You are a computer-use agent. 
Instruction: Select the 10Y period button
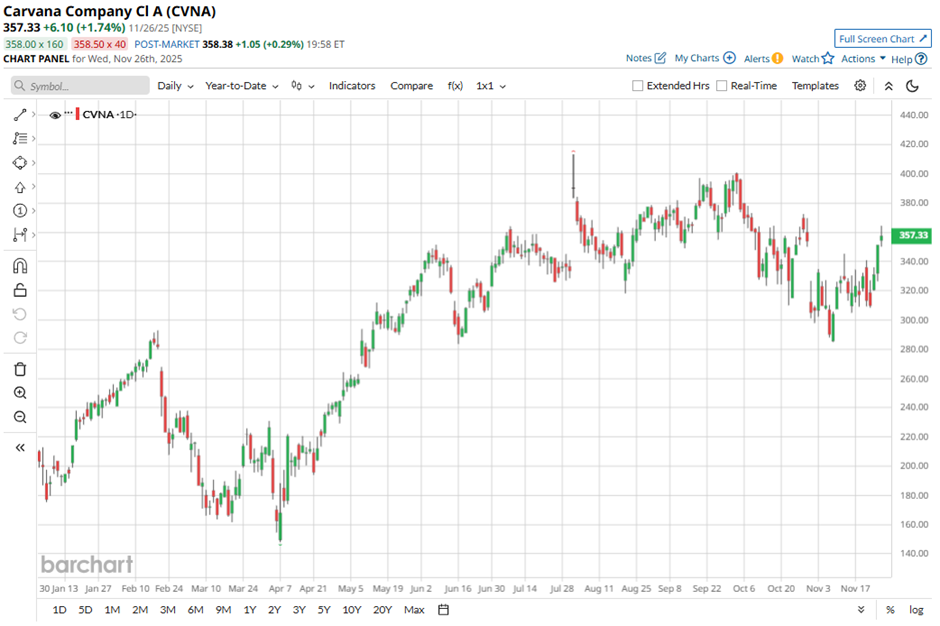(352, 610)
